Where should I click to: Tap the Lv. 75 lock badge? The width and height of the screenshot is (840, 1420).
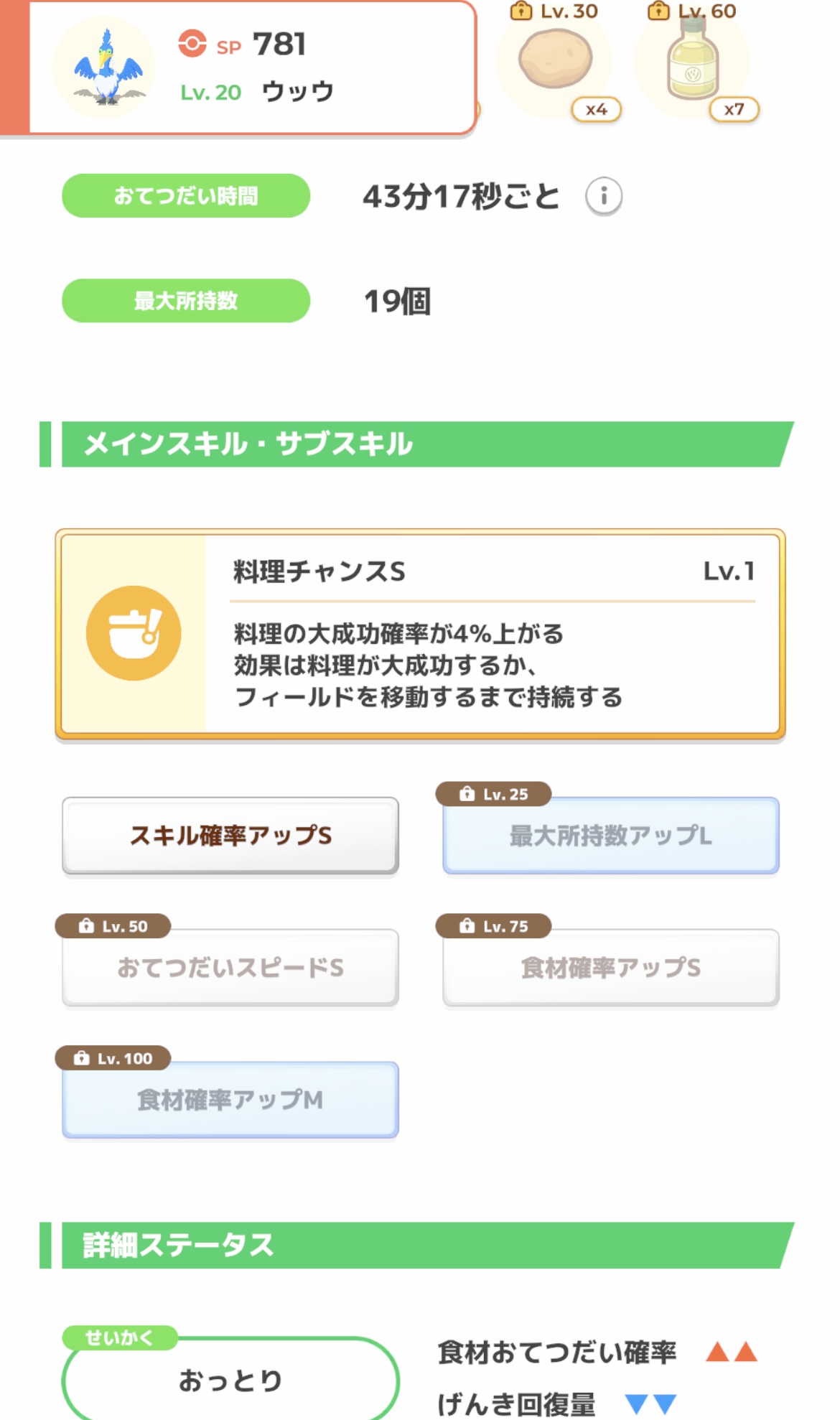point(493,926)
